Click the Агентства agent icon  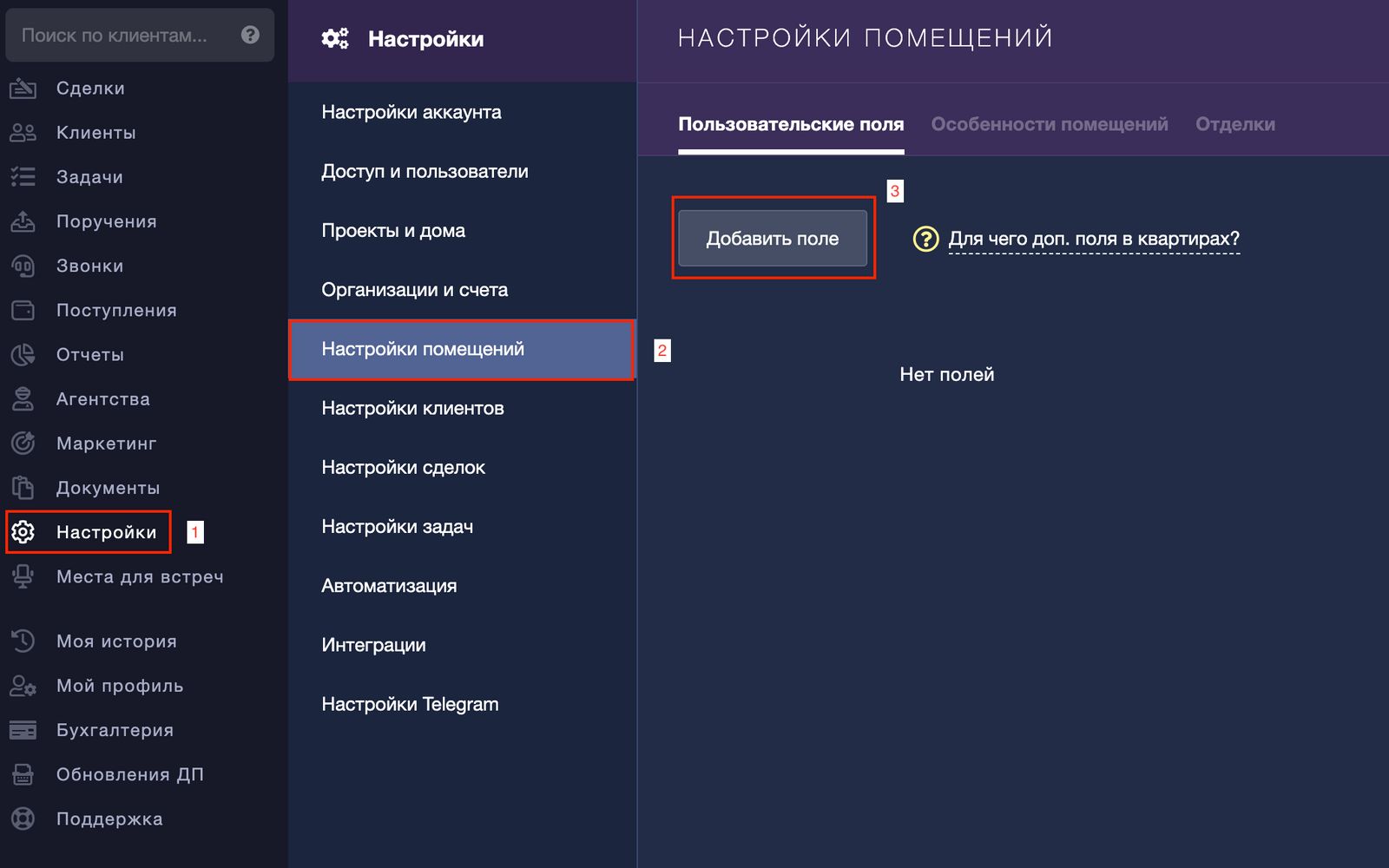(x=23, y=398)
